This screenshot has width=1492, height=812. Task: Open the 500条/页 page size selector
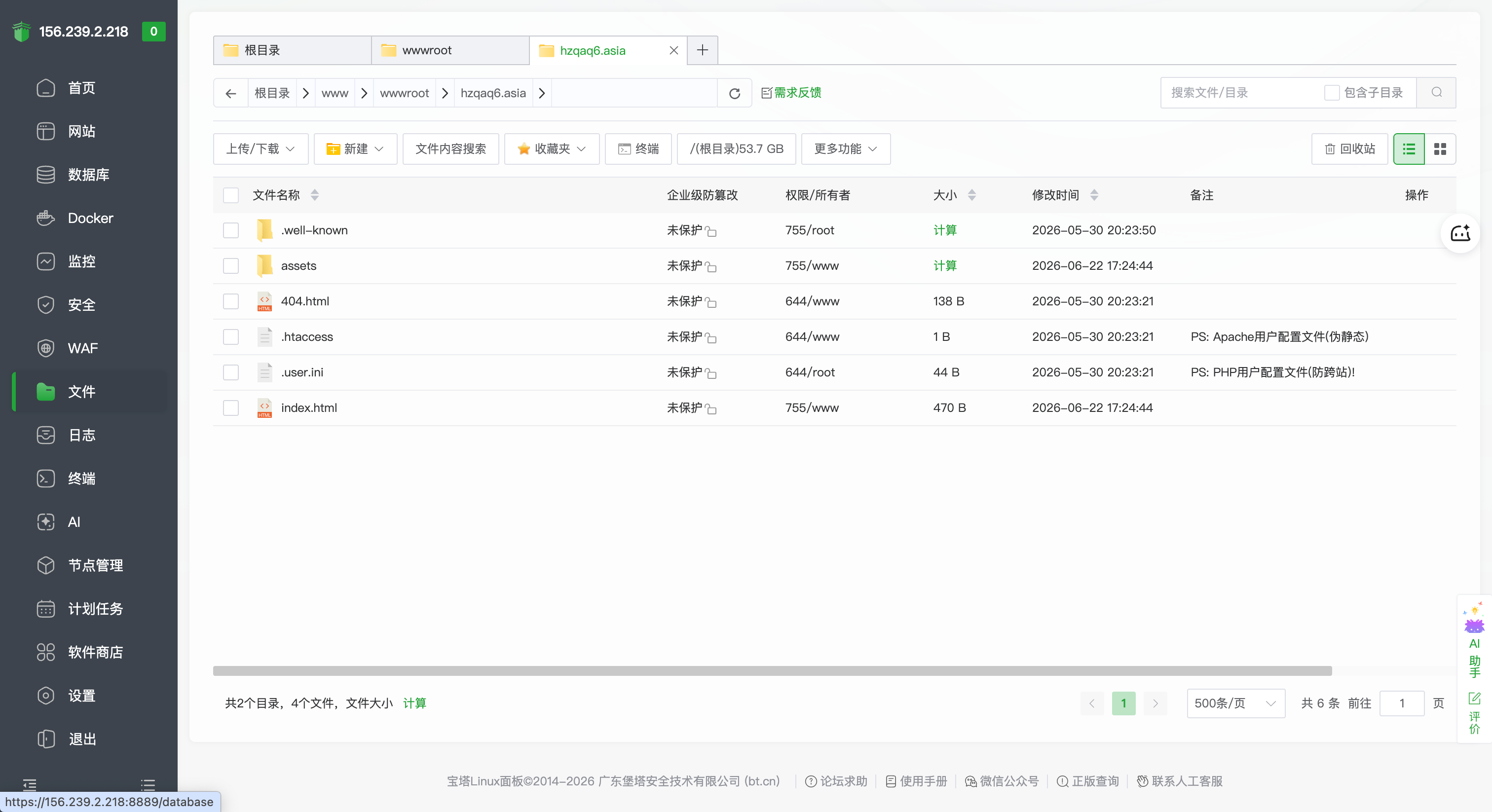coord(1236,703)
